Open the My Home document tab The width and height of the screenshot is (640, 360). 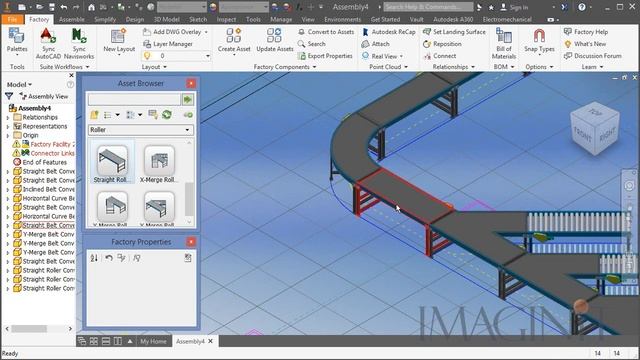153,341
